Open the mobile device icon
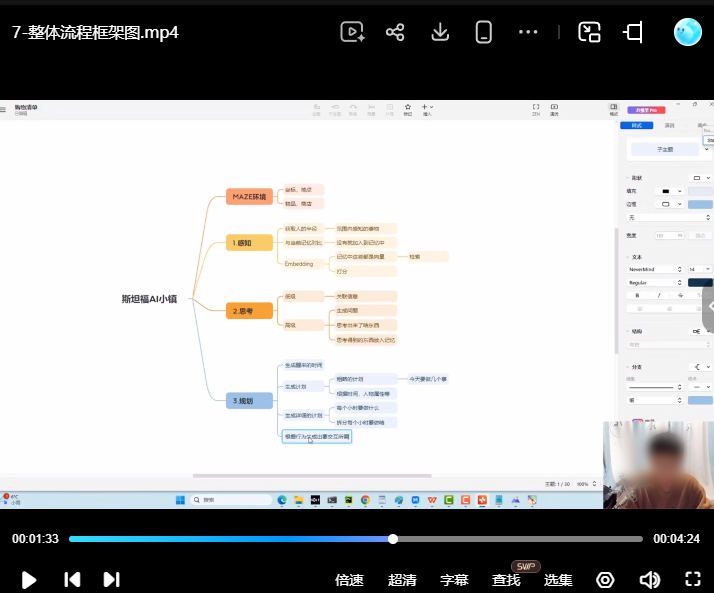The image size is (714, 593). click(484, 32)
